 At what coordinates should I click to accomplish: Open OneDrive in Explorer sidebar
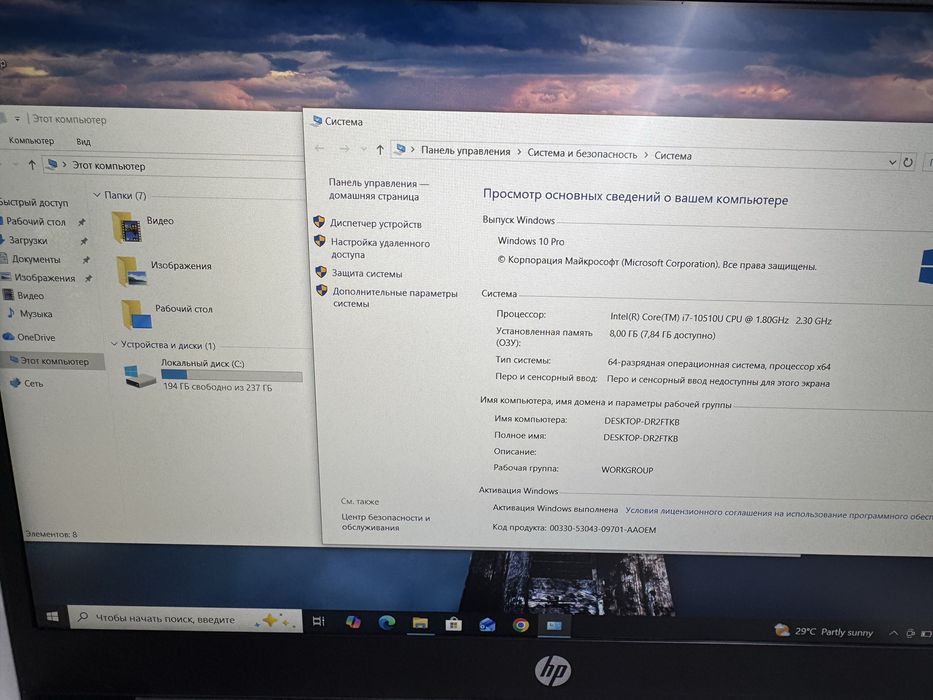[x=36, y=338]
